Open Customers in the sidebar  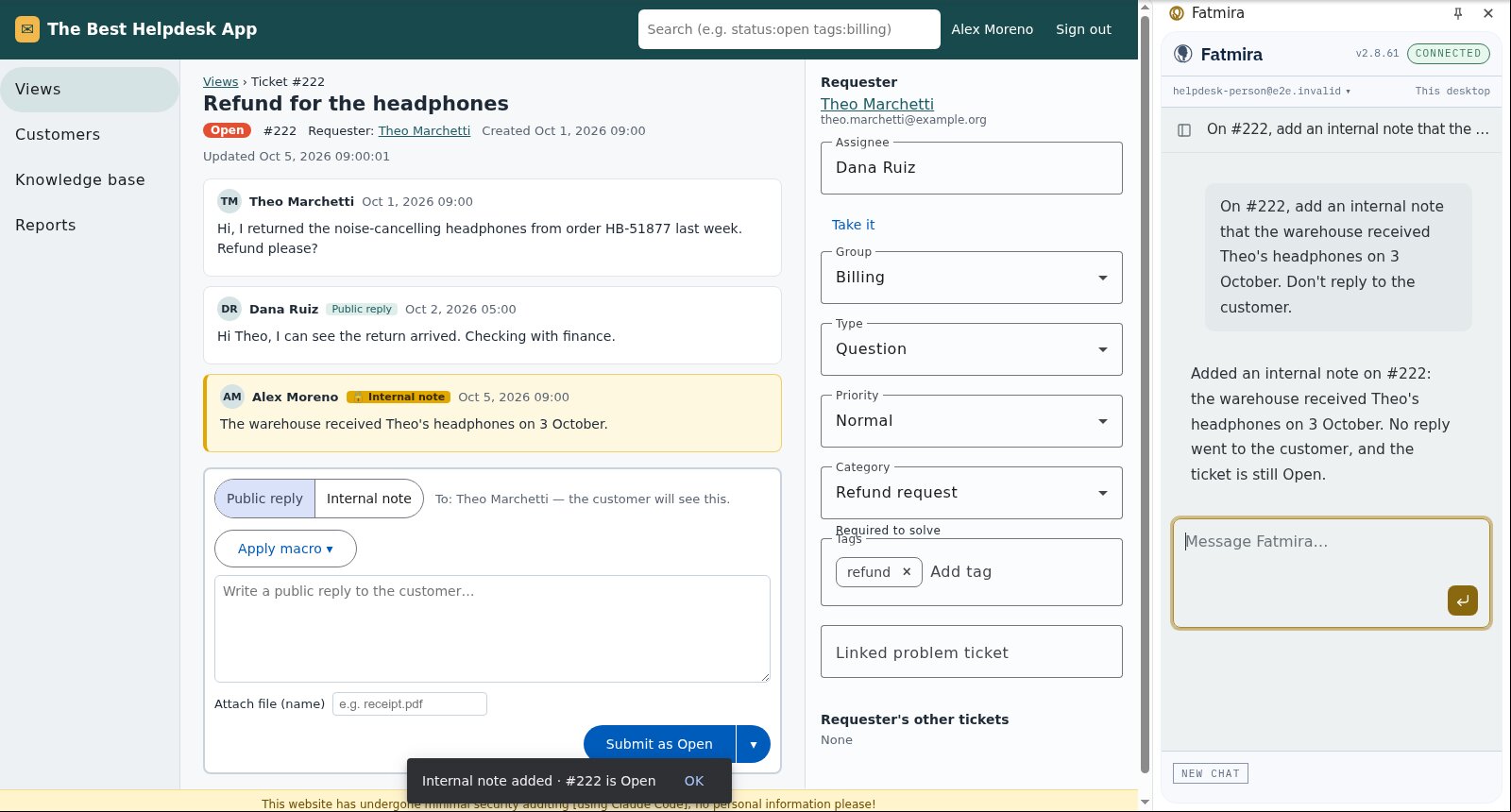(x=90, y=135)
